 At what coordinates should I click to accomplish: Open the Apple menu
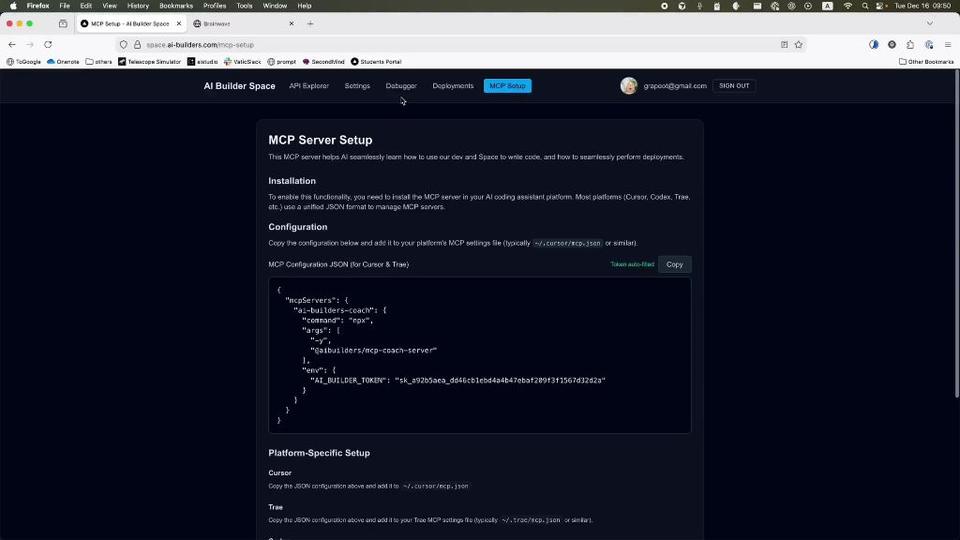click(x=13, y=6)
